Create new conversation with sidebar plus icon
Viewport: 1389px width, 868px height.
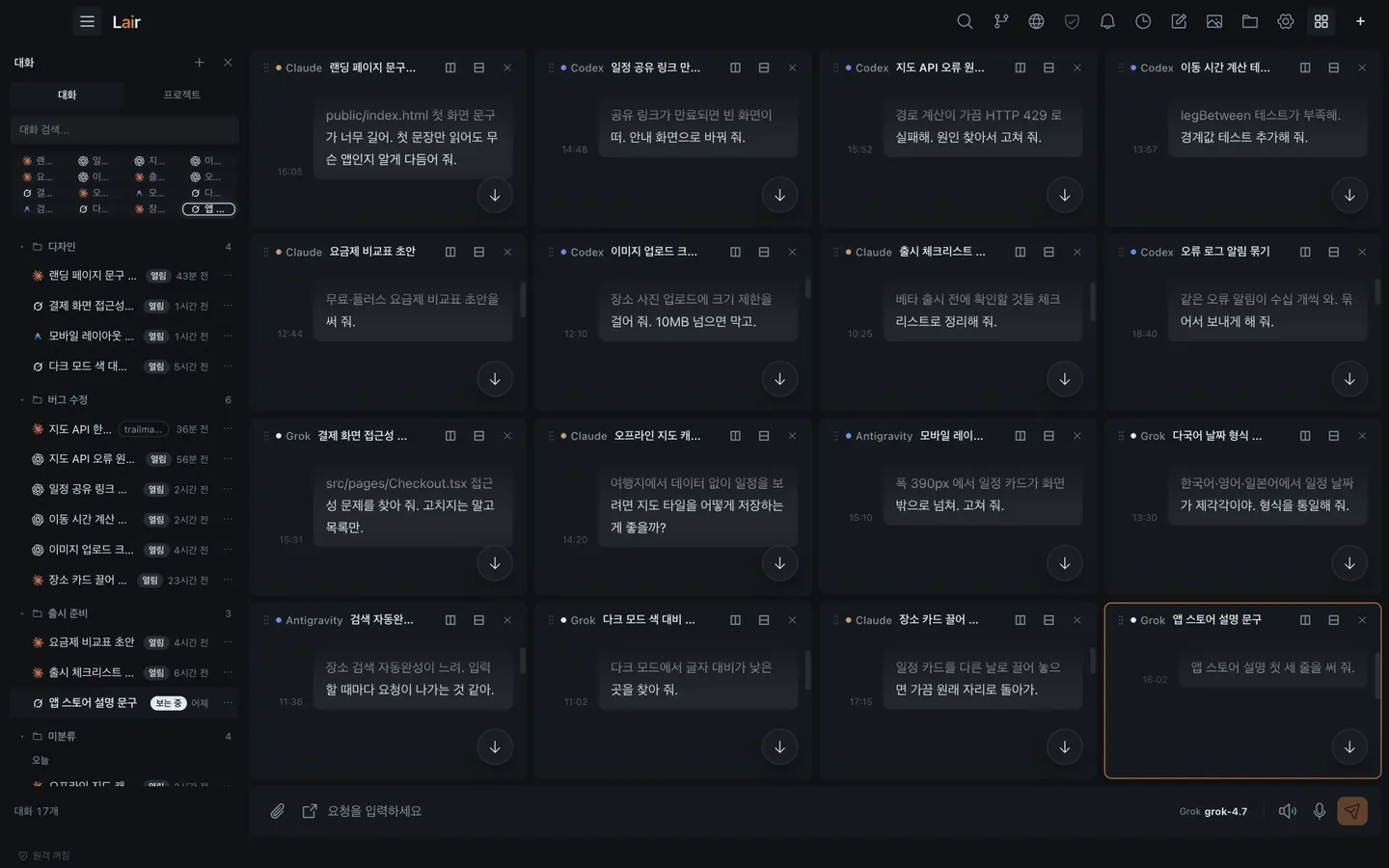pos(200,63)
